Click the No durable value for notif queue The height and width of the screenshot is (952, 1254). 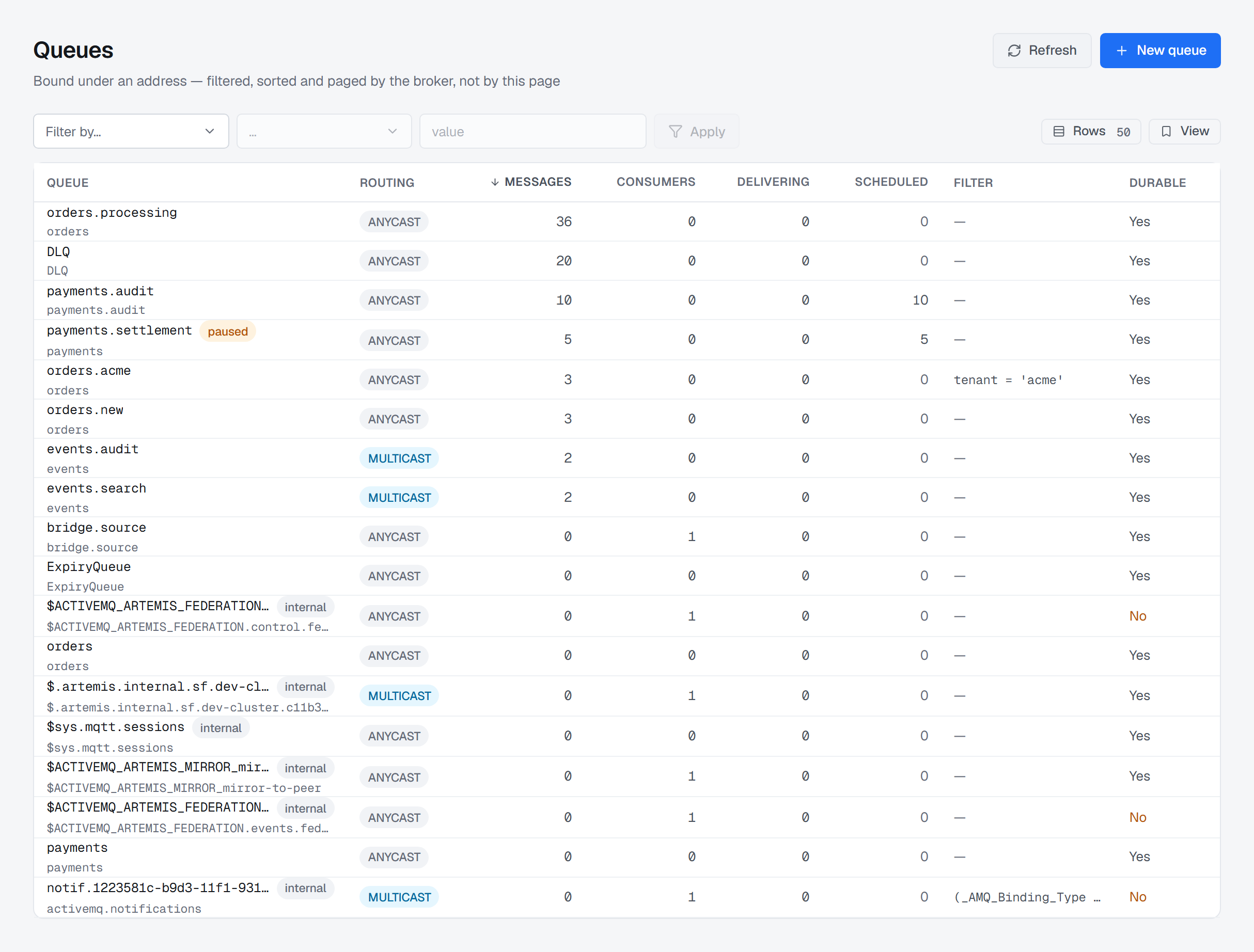pyautogui.click(x=1137, y=897)
